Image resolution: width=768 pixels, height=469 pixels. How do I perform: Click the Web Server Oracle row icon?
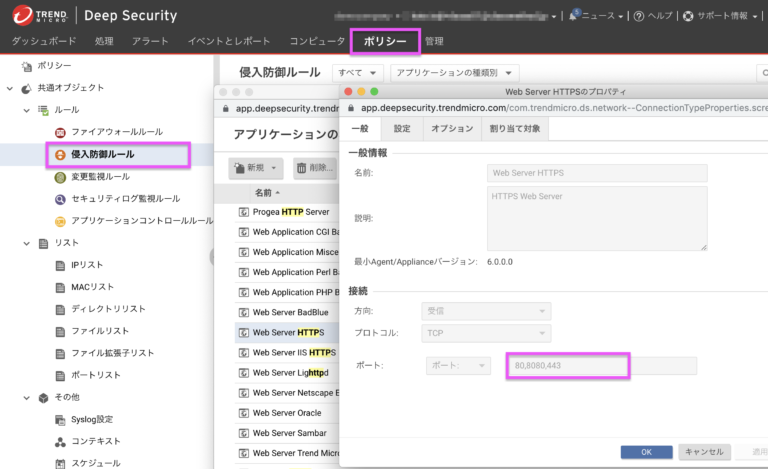tap(243, 413)
